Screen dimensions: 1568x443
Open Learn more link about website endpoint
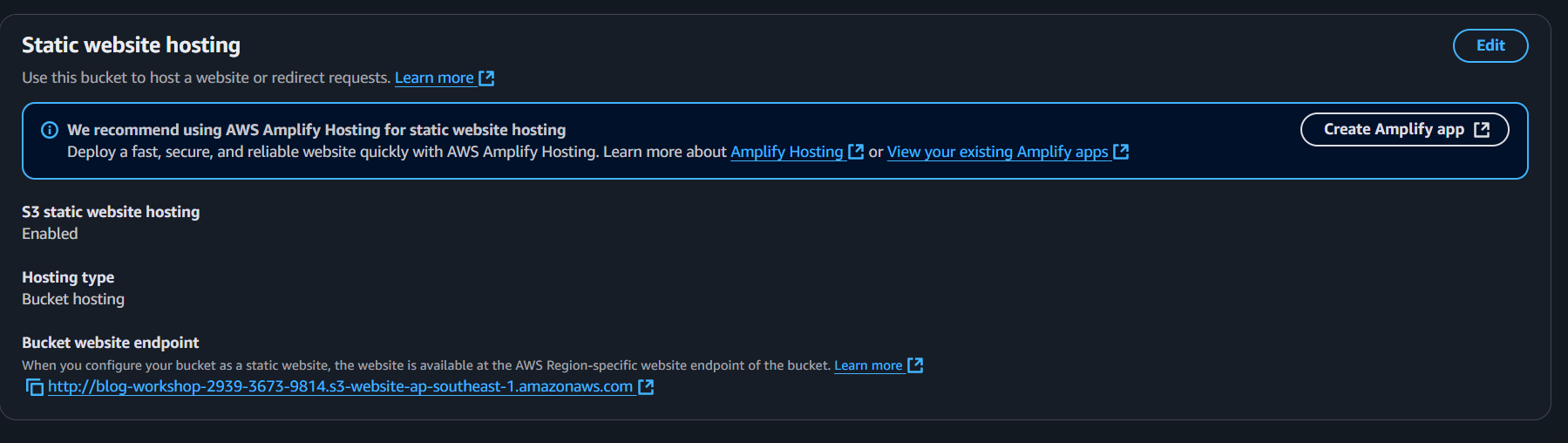click(868, 366)
